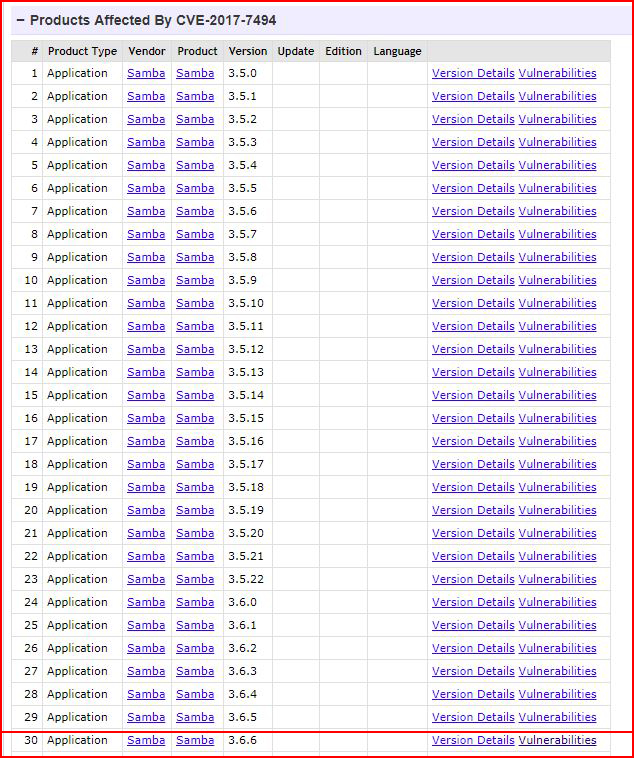Select the Vendor column header
This screenshot has height=758, width=634.
pos(147,51)
